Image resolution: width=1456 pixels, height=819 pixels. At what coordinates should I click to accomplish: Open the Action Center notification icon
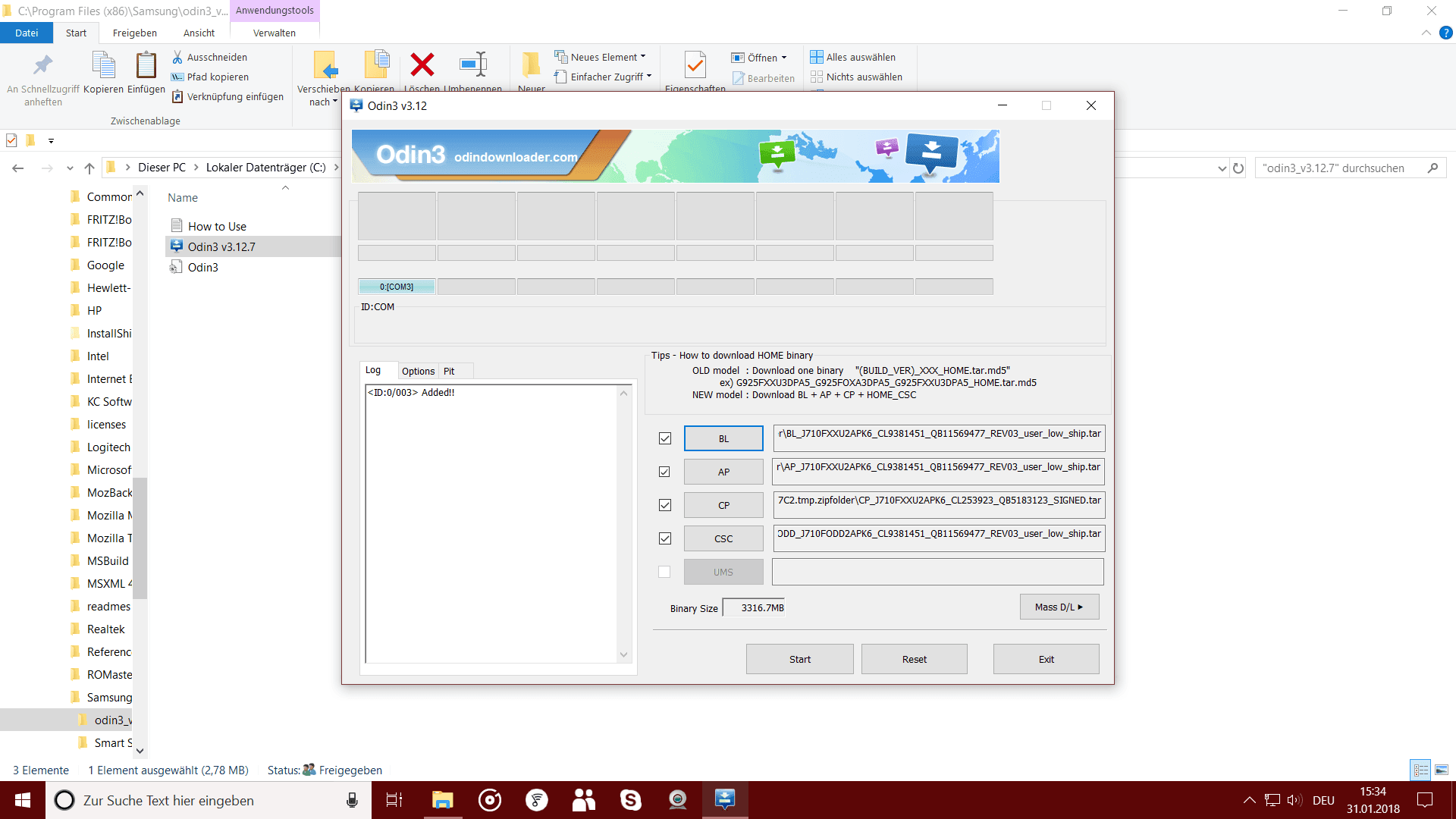1425,800
